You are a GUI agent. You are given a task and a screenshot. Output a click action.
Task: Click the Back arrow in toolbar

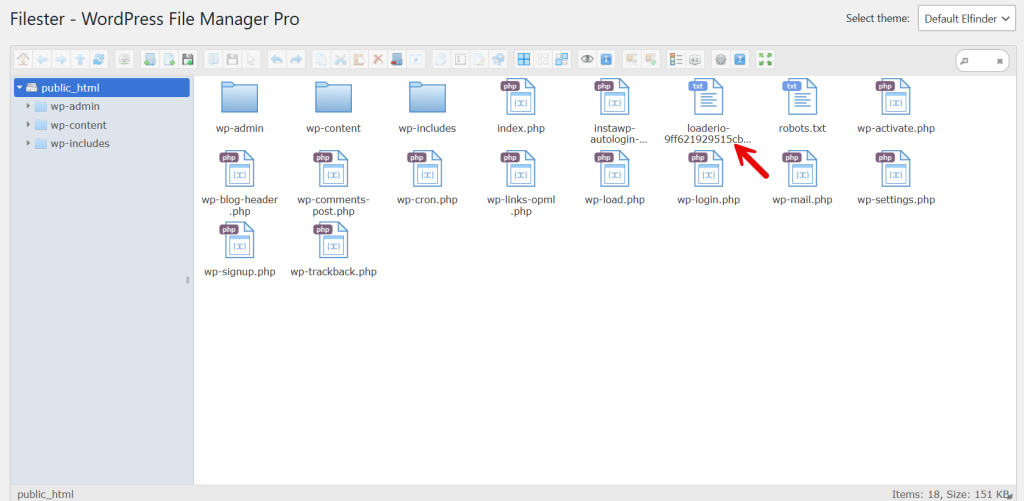pyautogui.click(x=42, y=59)
